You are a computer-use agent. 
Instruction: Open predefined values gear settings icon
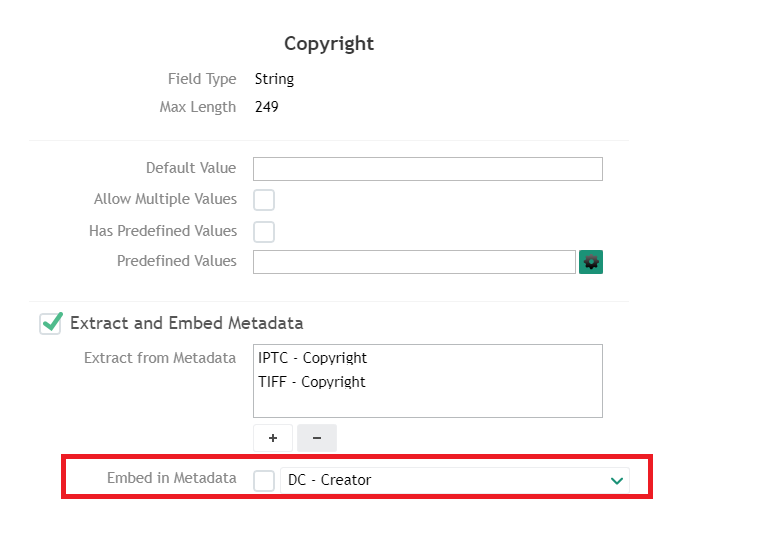[591, 262]
